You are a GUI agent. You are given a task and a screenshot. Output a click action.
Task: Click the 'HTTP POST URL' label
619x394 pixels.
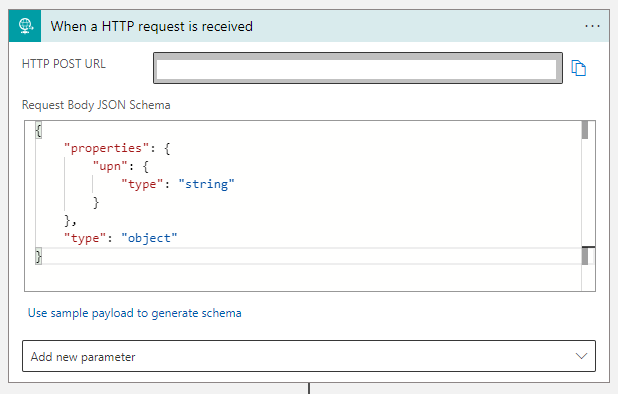64,64
